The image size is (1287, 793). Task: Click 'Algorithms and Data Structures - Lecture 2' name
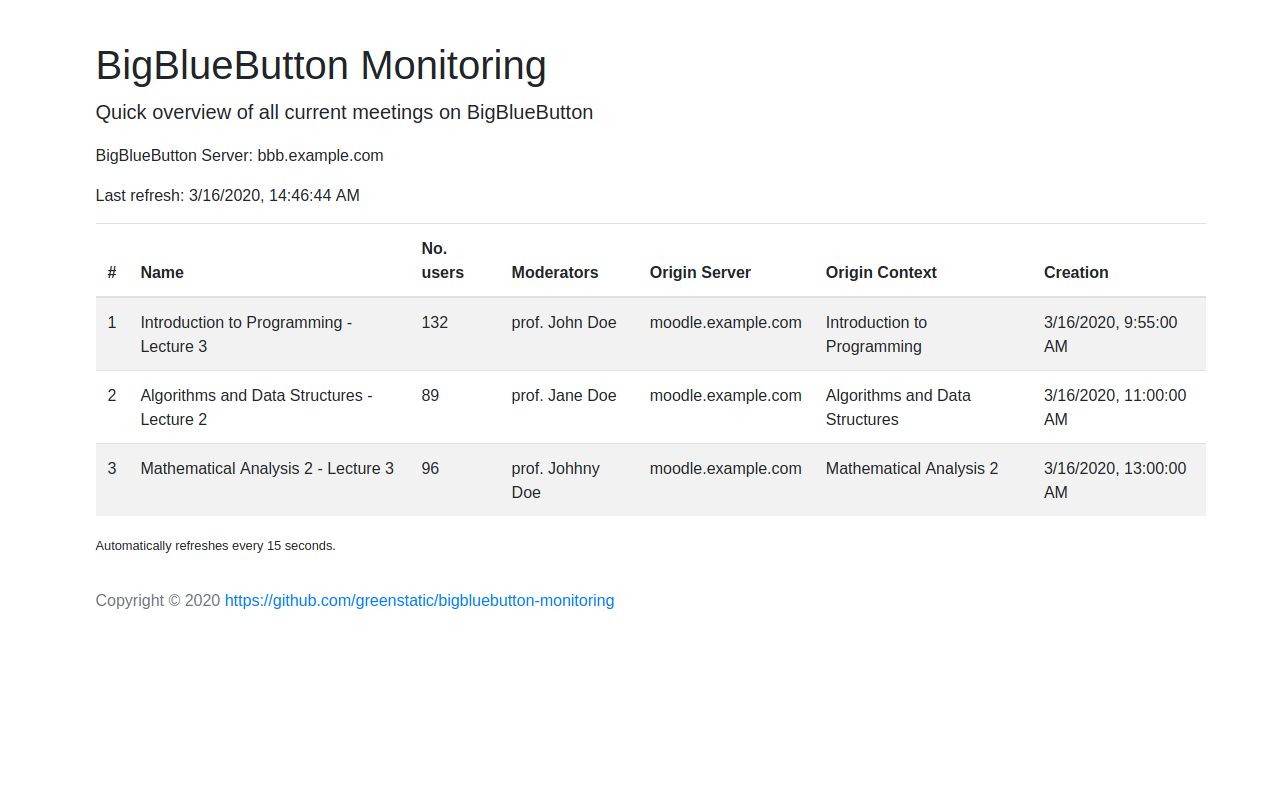click(x=256, y=408)
